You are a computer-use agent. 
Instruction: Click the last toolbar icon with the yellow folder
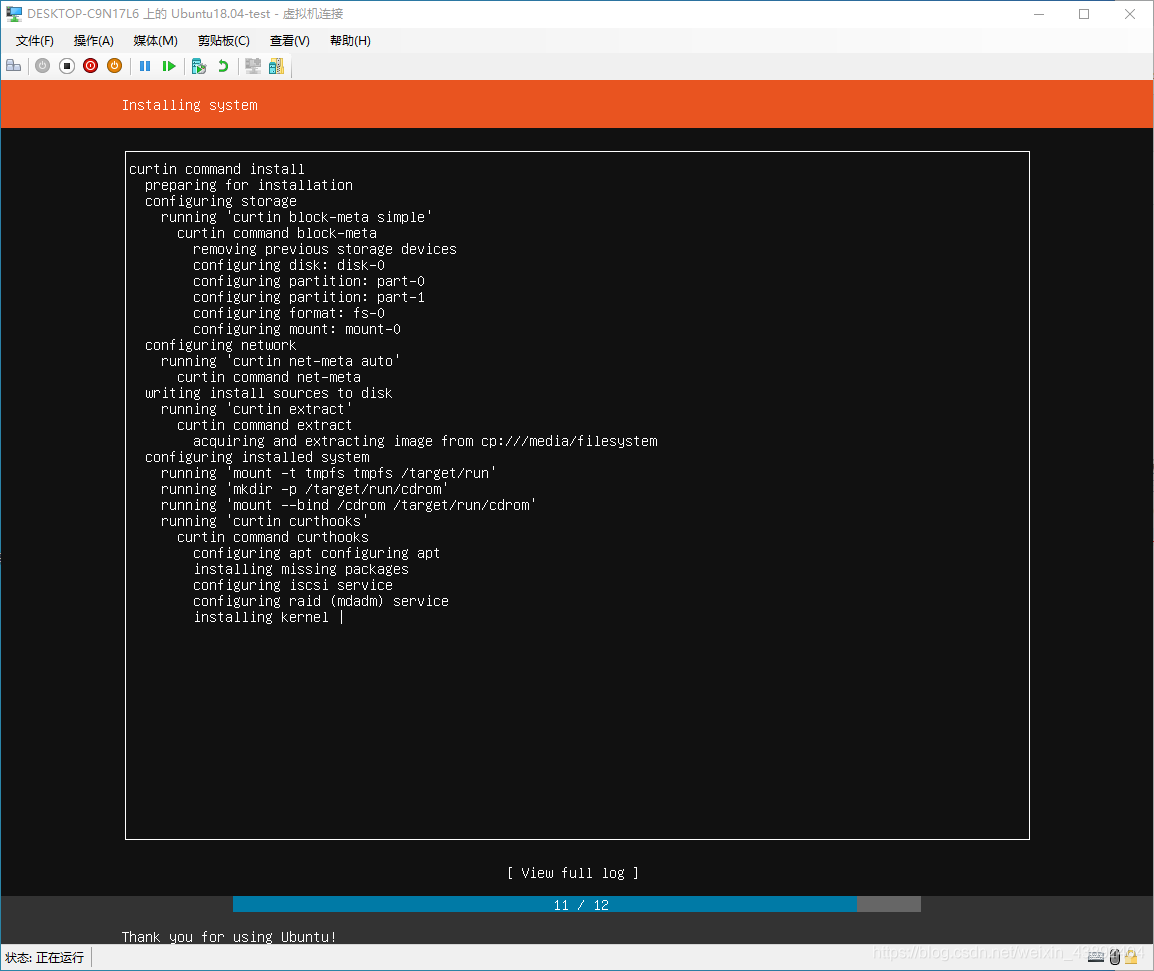point(277,66)
